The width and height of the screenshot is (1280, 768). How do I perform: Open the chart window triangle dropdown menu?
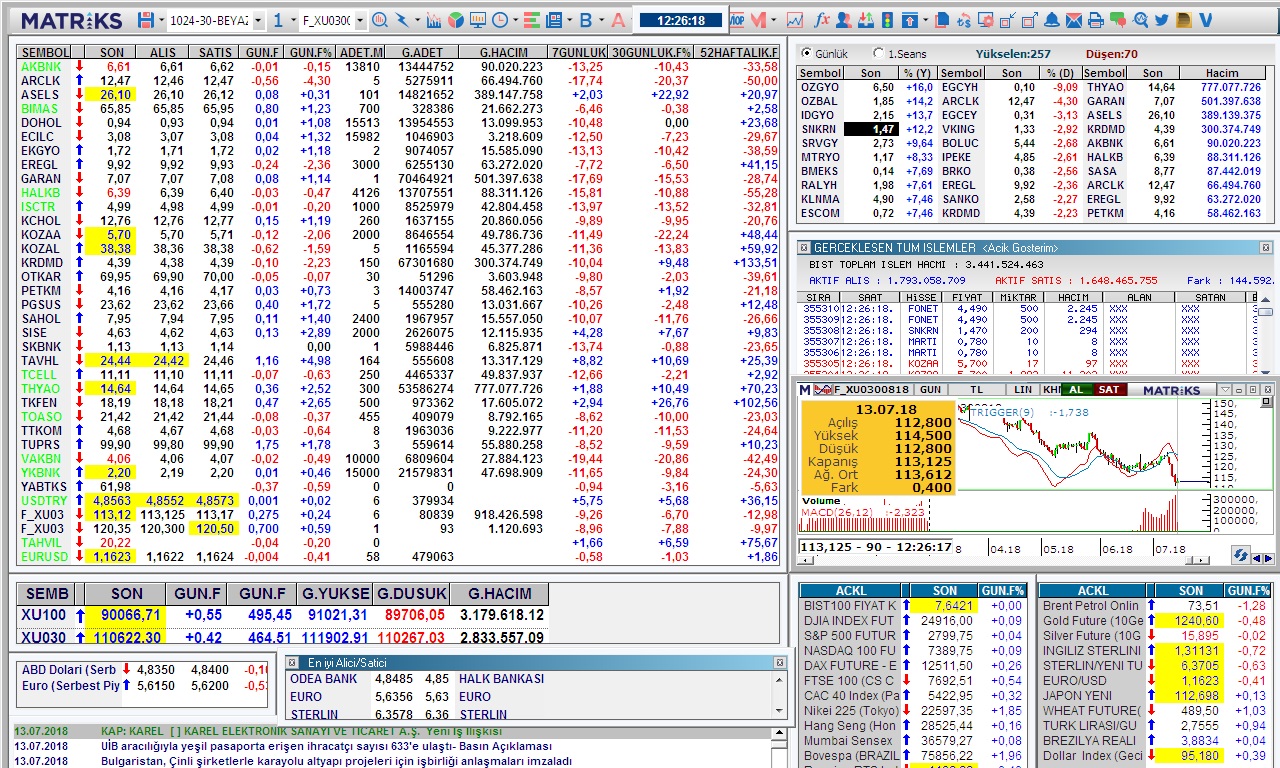1226,389
